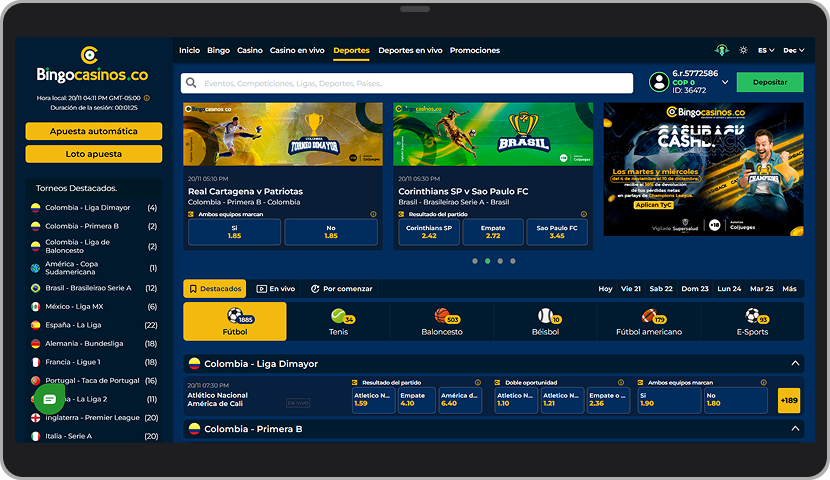Click the México flag in tournaments list
The width and height of the screenshot is (830, 480).
coord(35,306)
